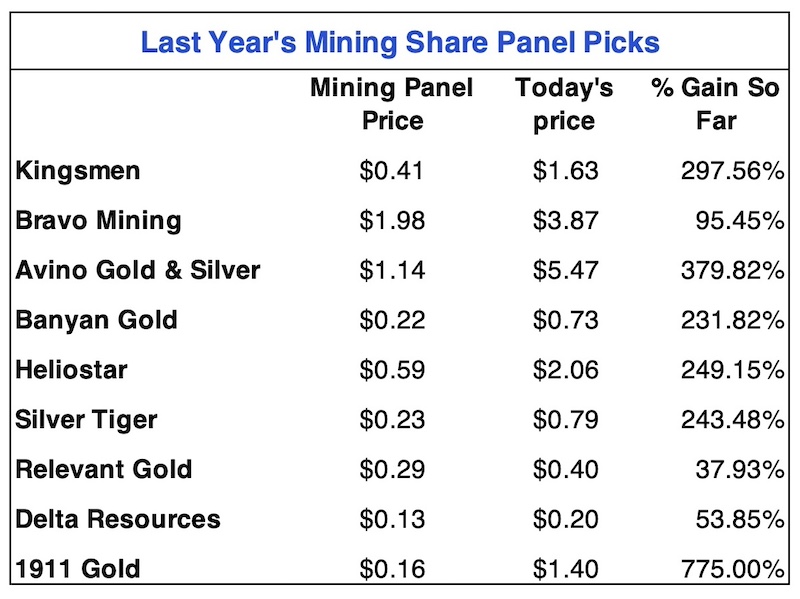Select the Silver Tiger row label
Screen dimensions: 800x599
86,420
